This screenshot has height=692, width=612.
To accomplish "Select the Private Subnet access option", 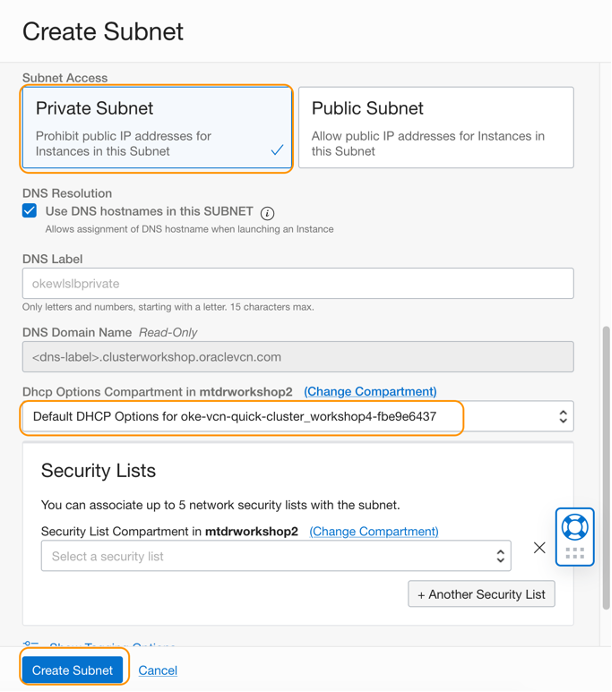I will point(156,128).
